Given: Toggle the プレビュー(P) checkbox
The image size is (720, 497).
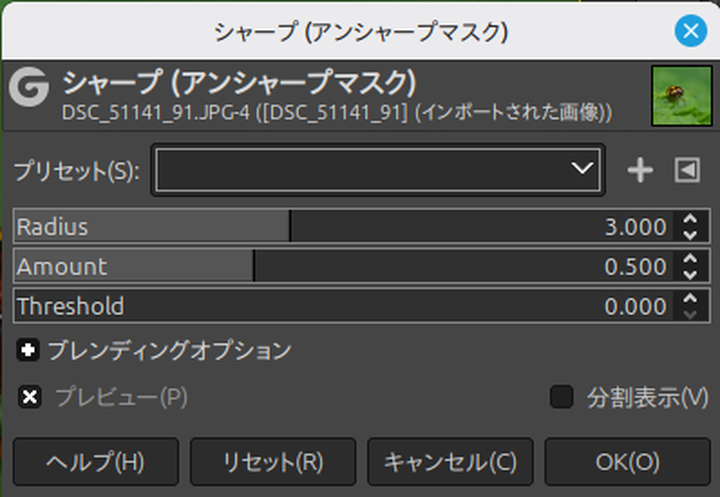Looking at the screenshot, I should [x=30, y=397].
